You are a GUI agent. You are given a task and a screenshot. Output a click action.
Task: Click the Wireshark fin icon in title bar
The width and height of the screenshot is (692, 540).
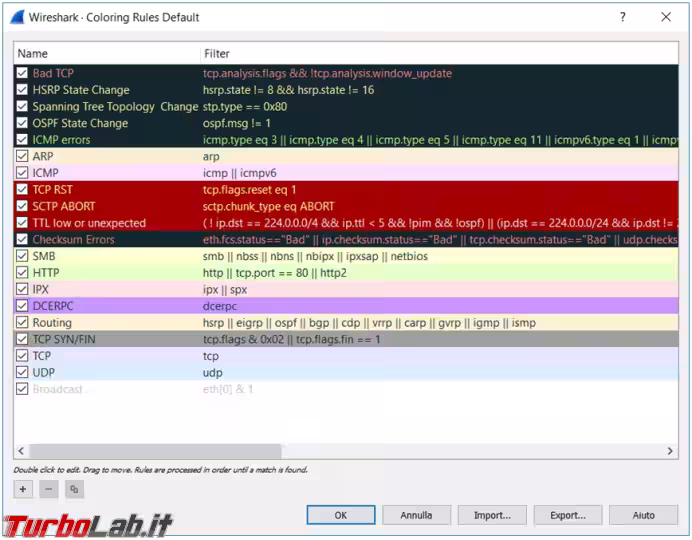point(16,17)
